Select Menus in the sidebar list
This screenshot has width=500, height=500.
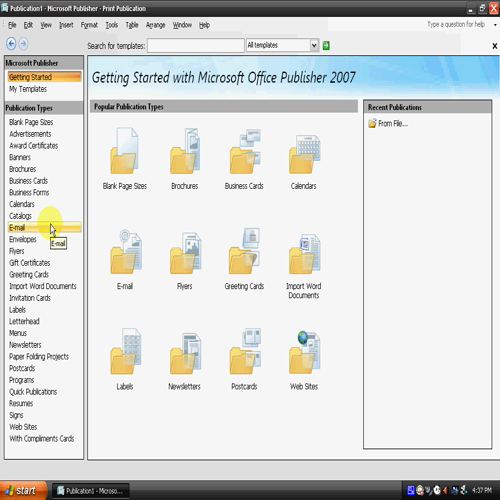[x=18, y=333]
